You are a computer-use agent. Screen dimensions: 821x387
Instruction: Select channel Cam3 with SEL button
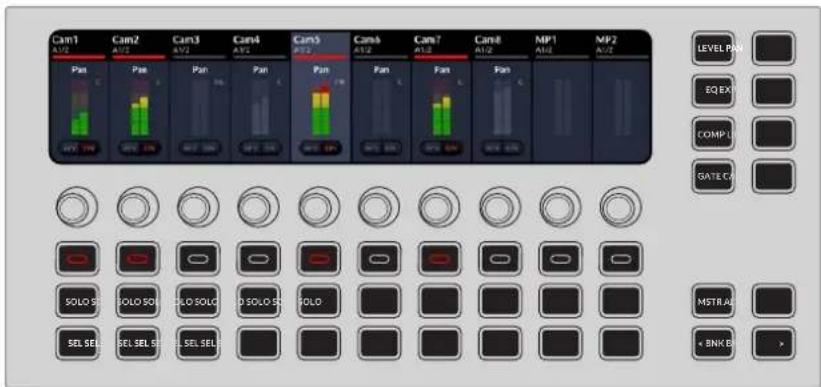coord(198,344)
